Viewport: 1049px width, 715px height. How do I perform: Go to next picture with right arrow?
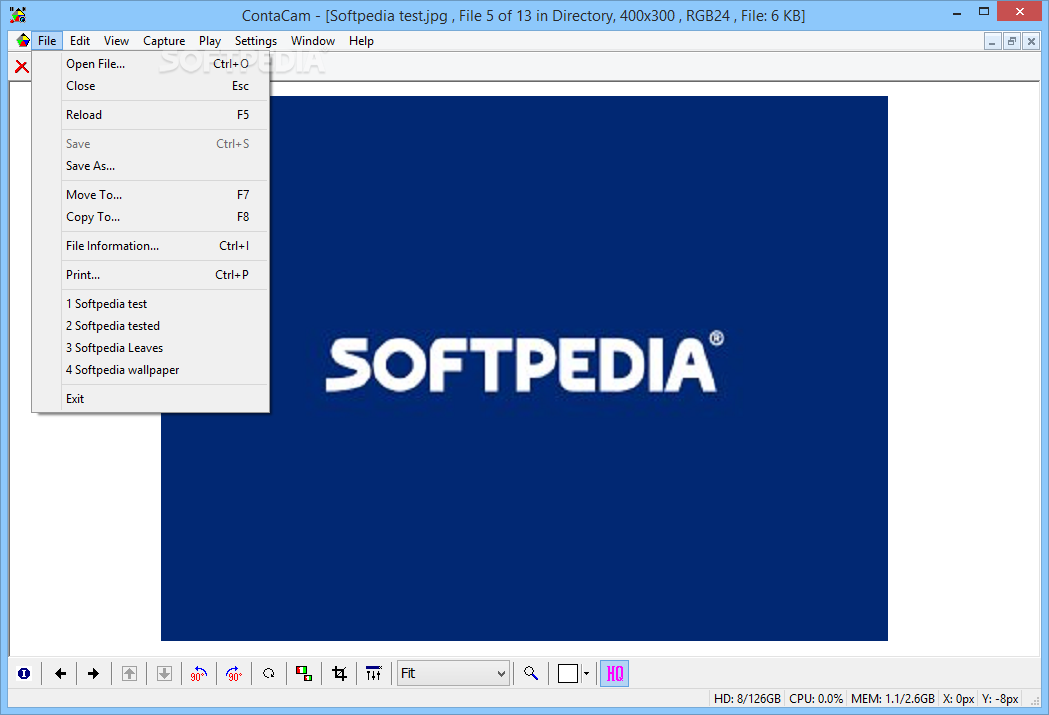(94, 674)
